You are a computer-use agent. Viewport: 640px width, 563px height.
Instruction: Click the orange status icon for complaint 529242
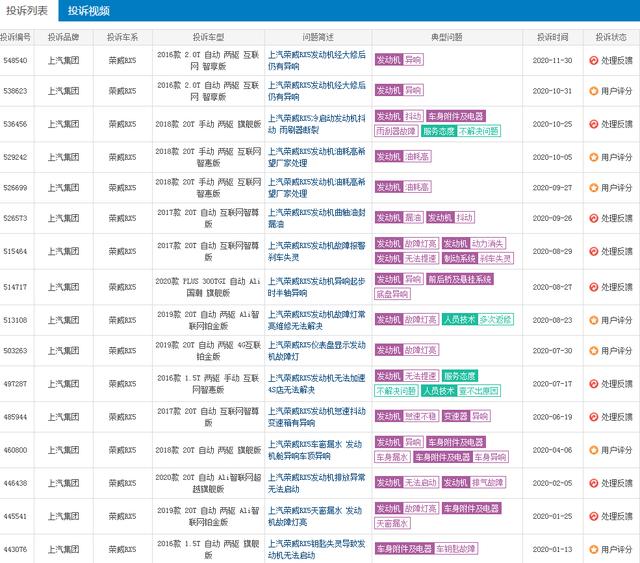pyautogui.click(x=593, y=157)
